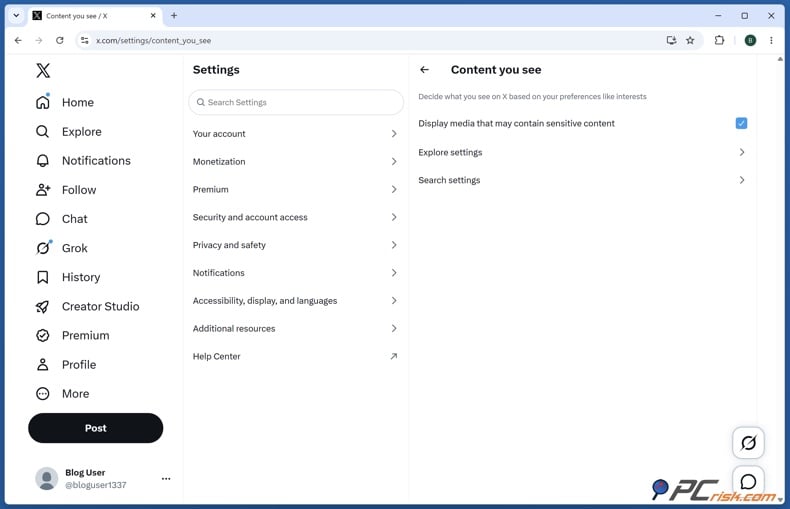
Task: Click the browser back arrow
Action: pyautogui.click(x=18, y=40)
